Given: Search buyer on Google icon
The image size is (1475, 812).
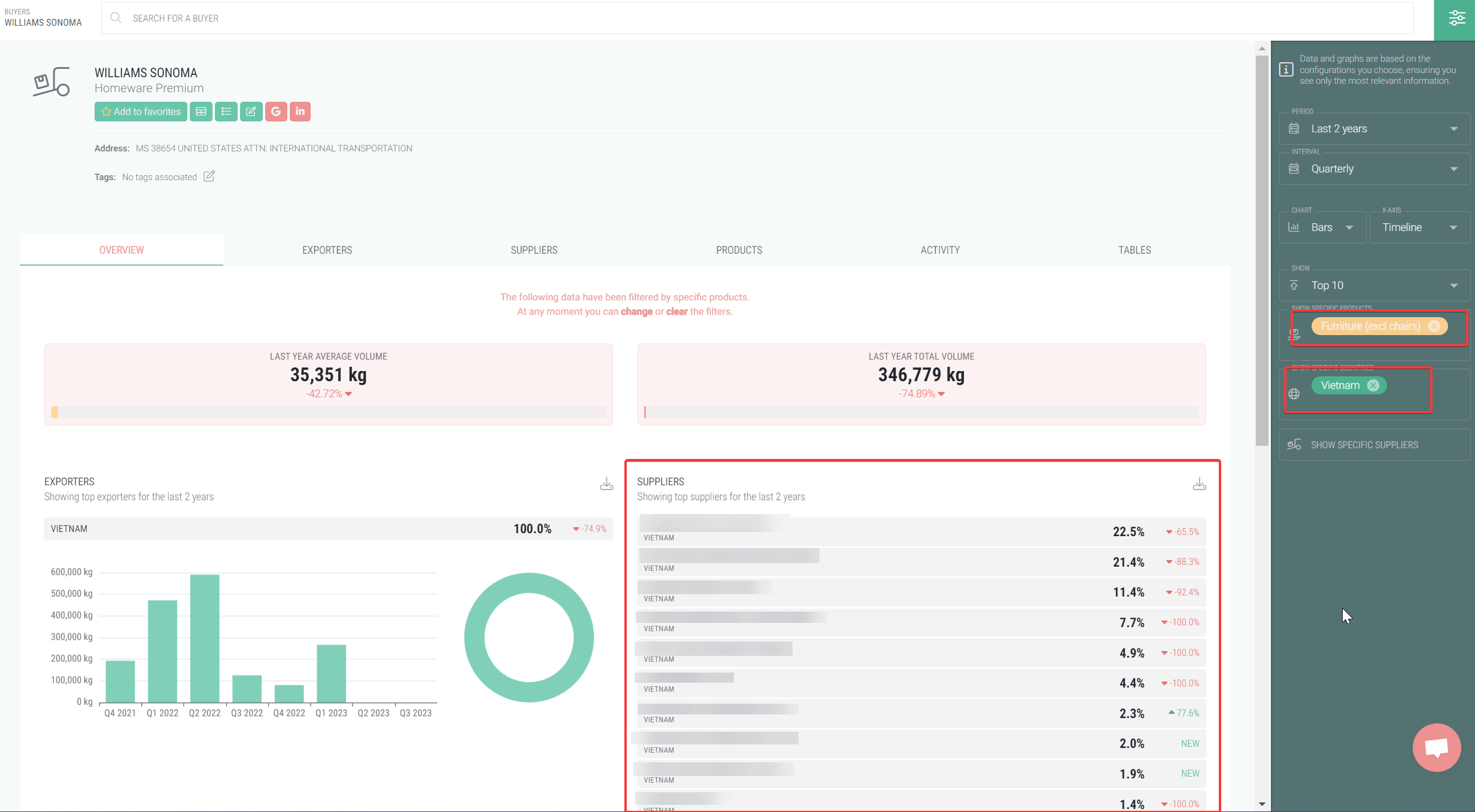Looking at the screenshot, I should (276, 111).
